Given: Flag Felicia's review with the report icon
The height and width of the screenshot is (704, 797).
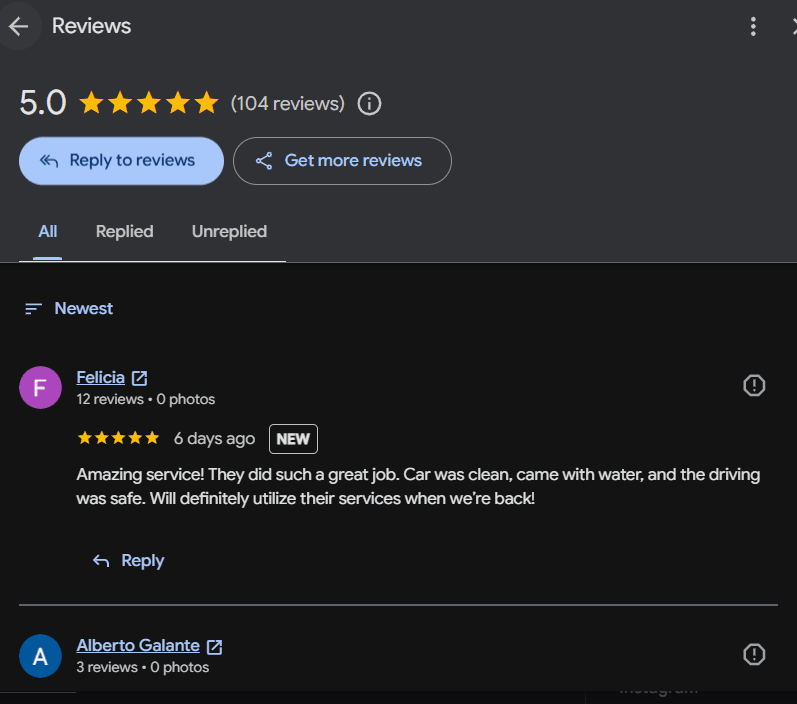Looking at the screenshot, I should click(754, 385).
